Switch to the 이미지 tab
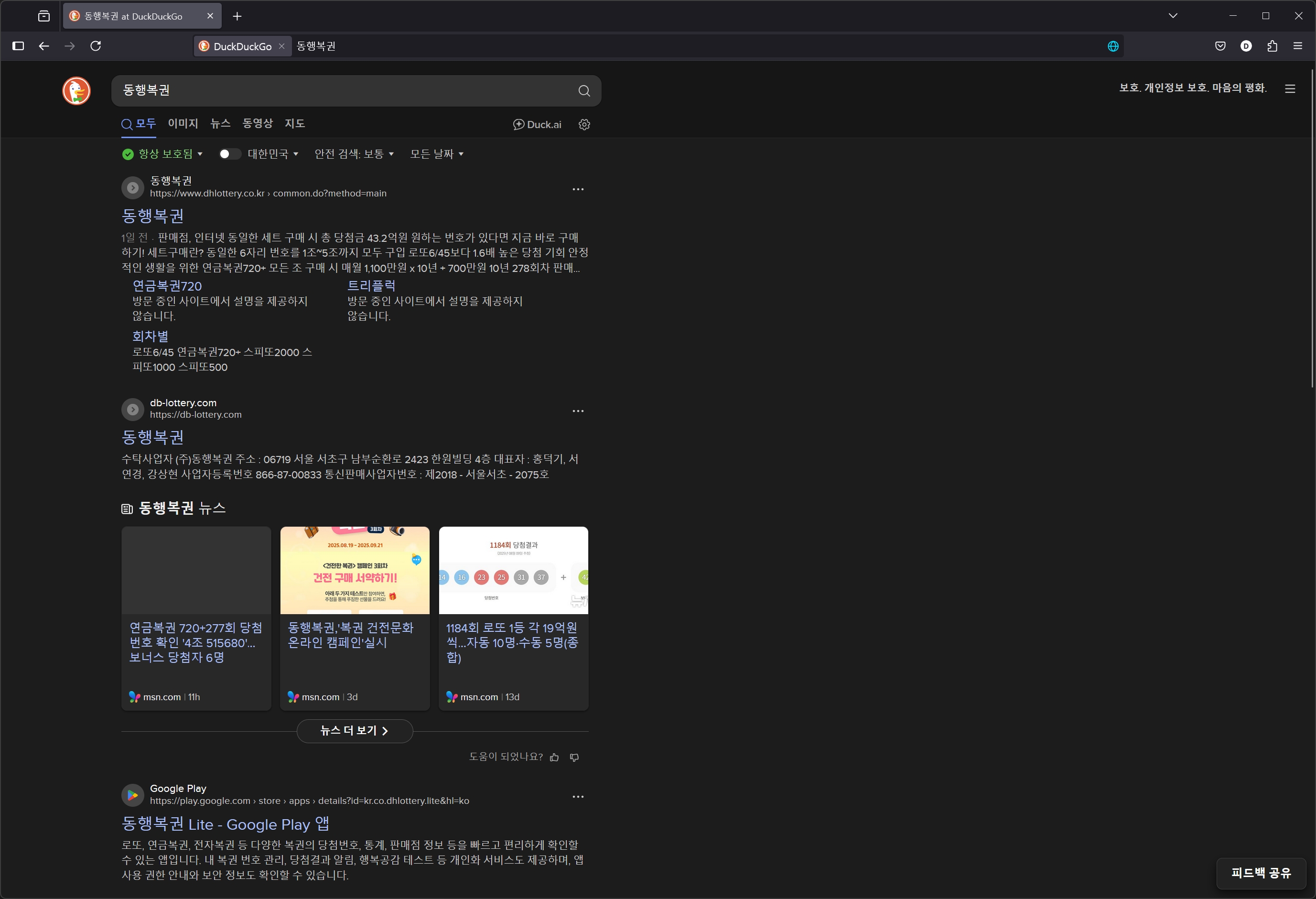 (x=183, y=123)
